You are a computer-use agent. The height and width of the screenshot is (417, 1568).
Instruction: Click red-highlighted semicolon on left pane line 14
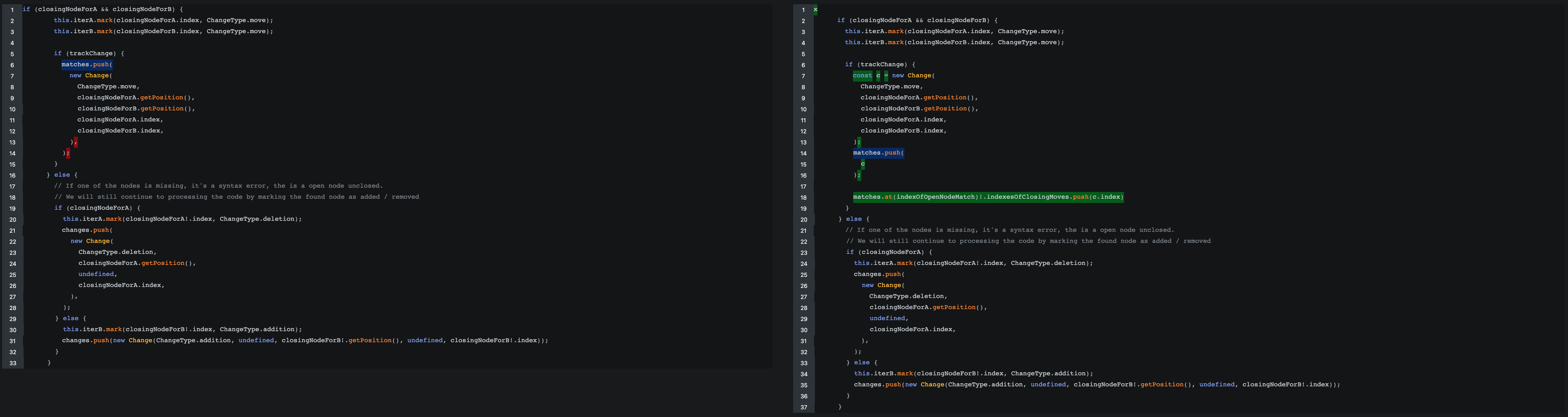pyautogui.click(x=67, y=153)
